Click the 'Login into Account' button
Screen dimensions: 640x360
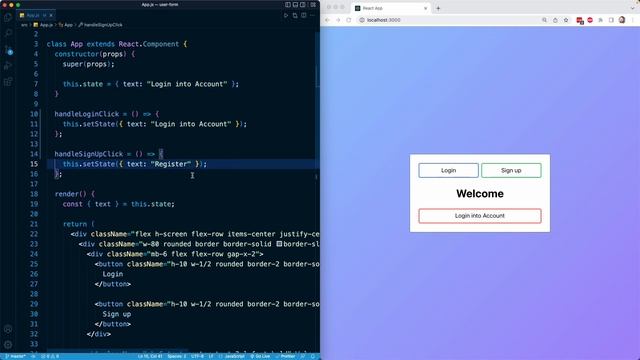click(480, 216)
